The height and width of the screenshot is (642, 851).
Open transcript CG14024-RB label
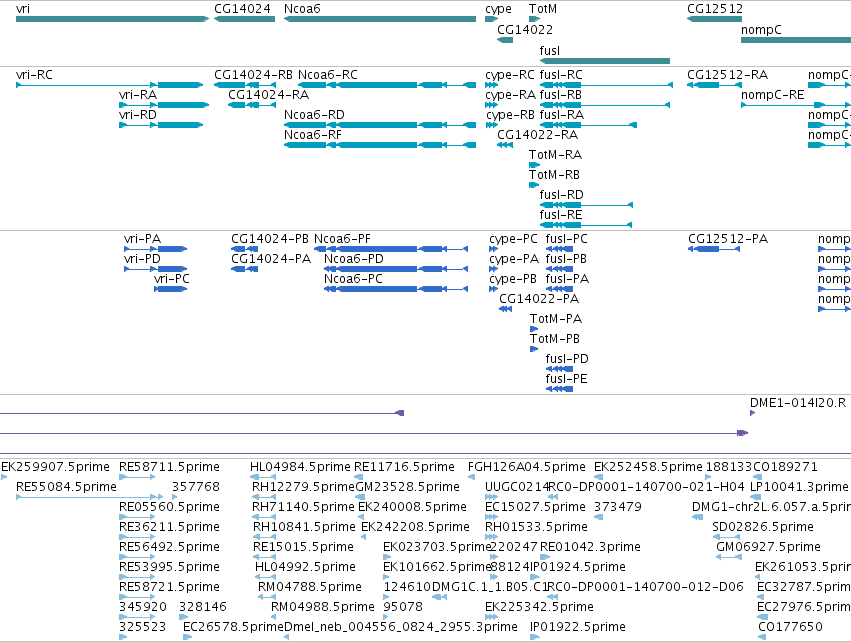pos(253,75)
